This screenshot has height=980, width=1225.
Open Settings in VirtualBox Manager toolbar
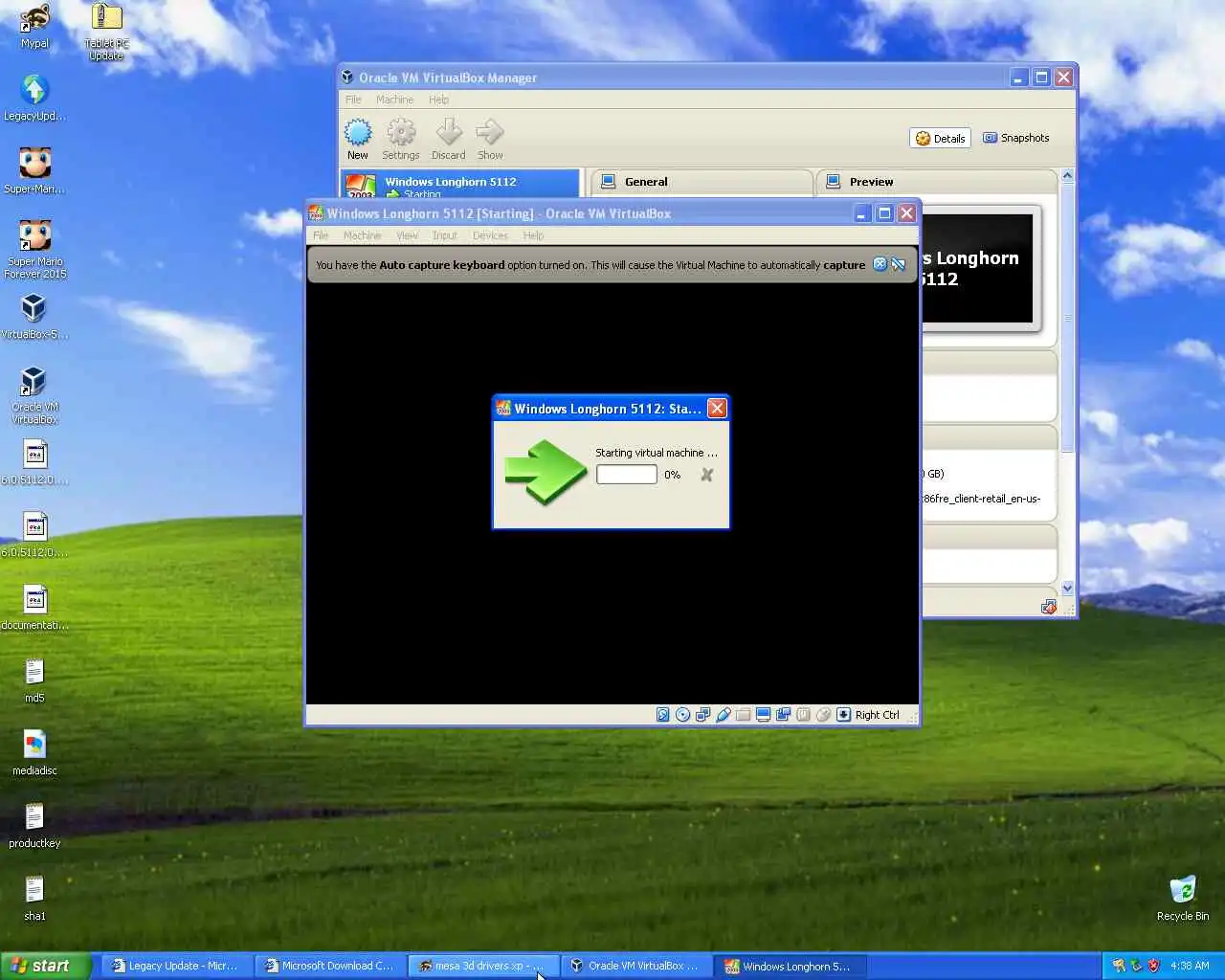click(400, 140)
